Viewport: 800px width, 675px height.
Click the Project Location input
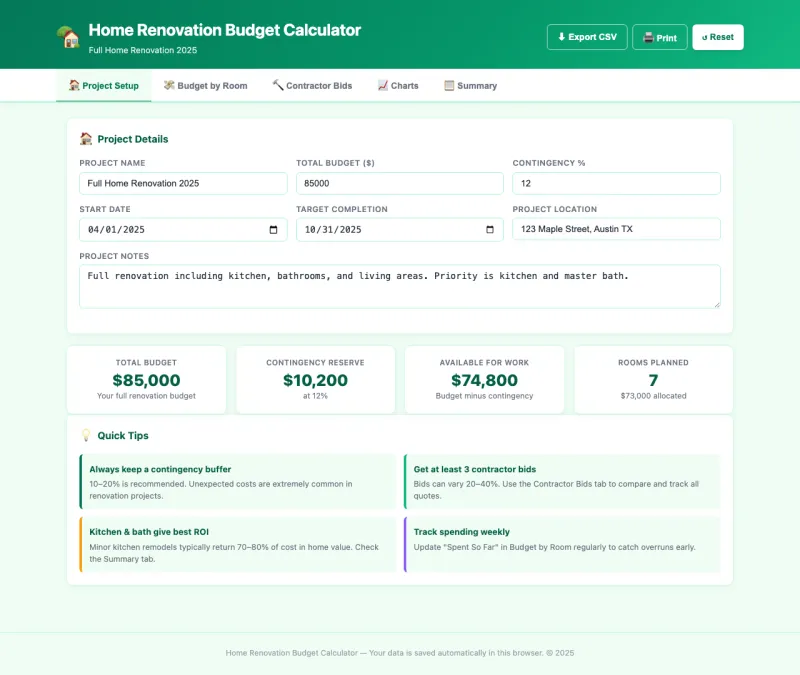tap(616, 229)
